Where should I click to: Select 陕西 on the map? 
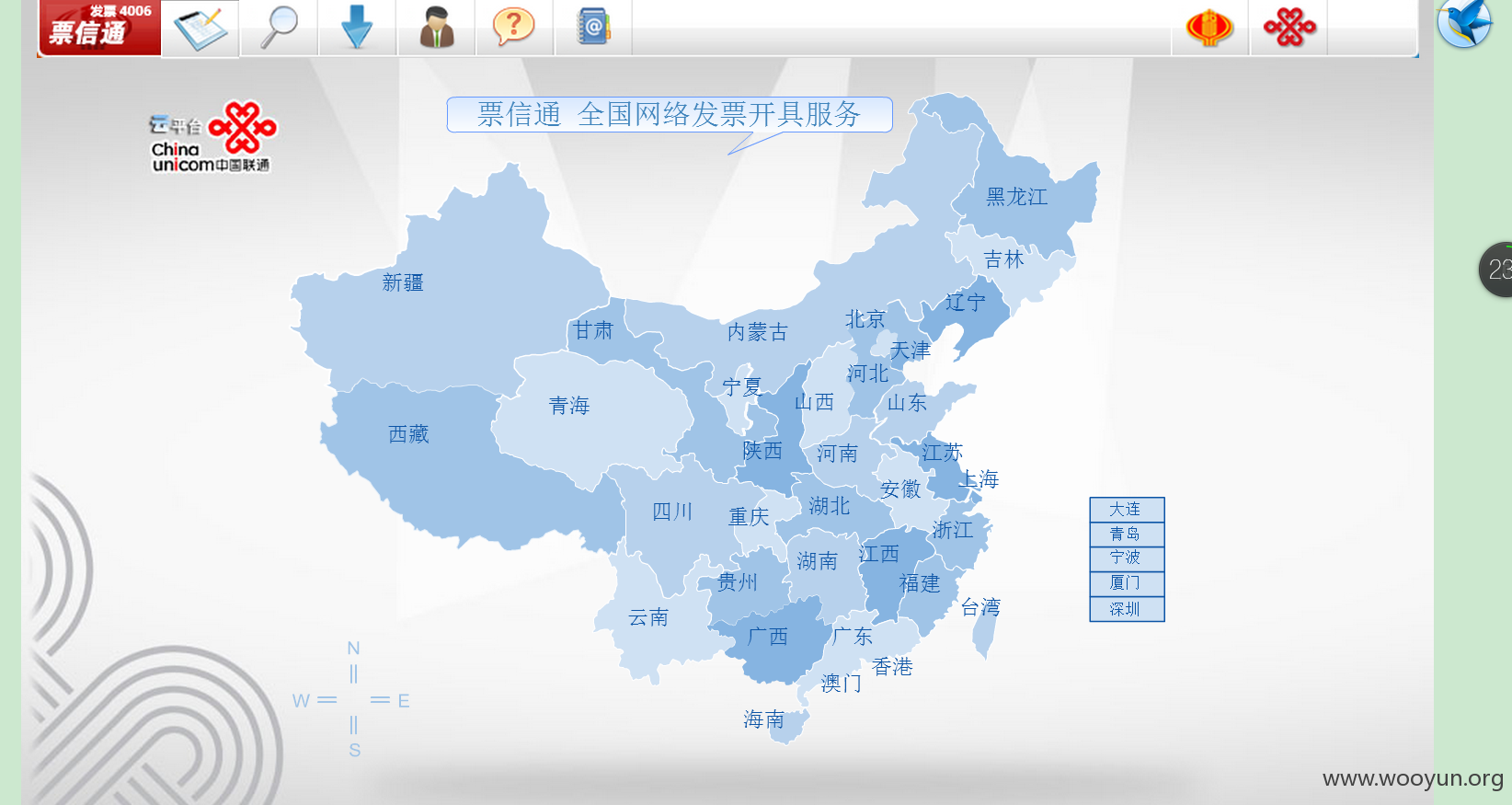click(x=762, y=451)
